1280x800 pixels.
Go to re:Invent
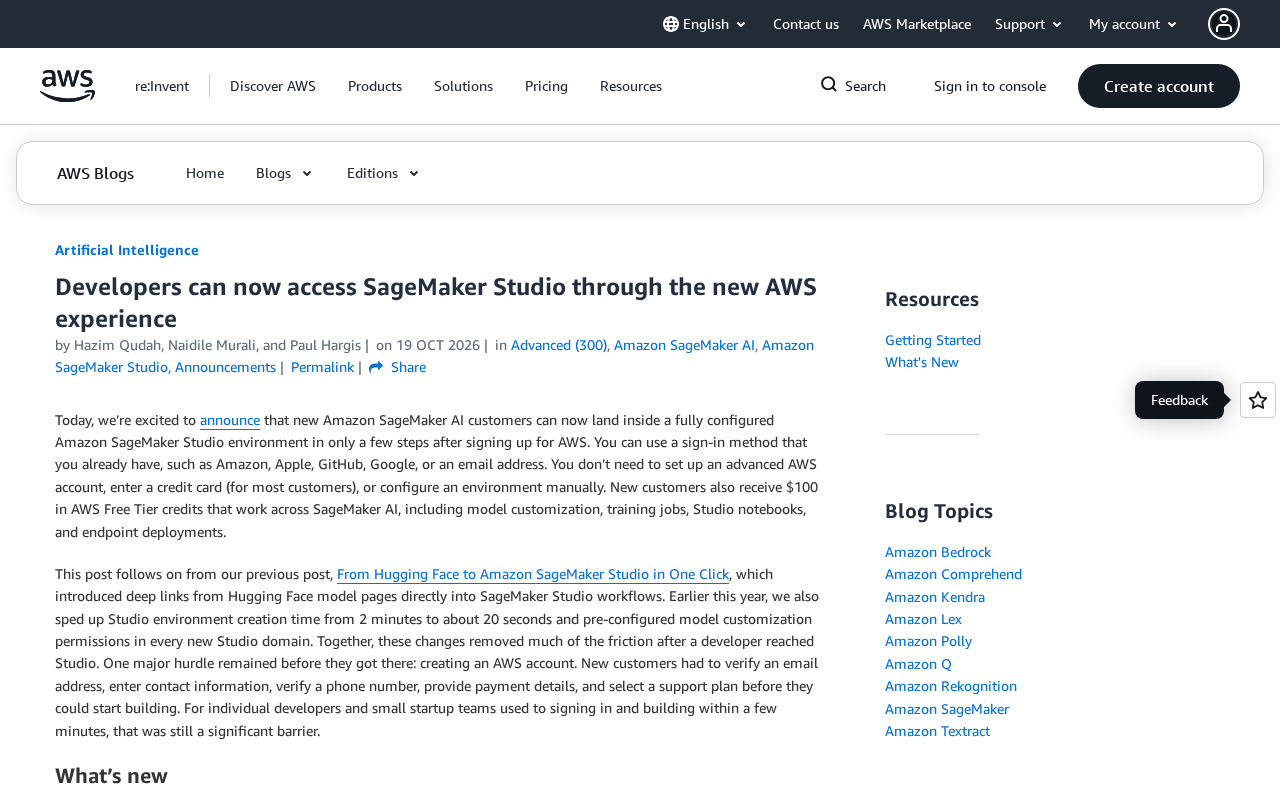[162, 86]
